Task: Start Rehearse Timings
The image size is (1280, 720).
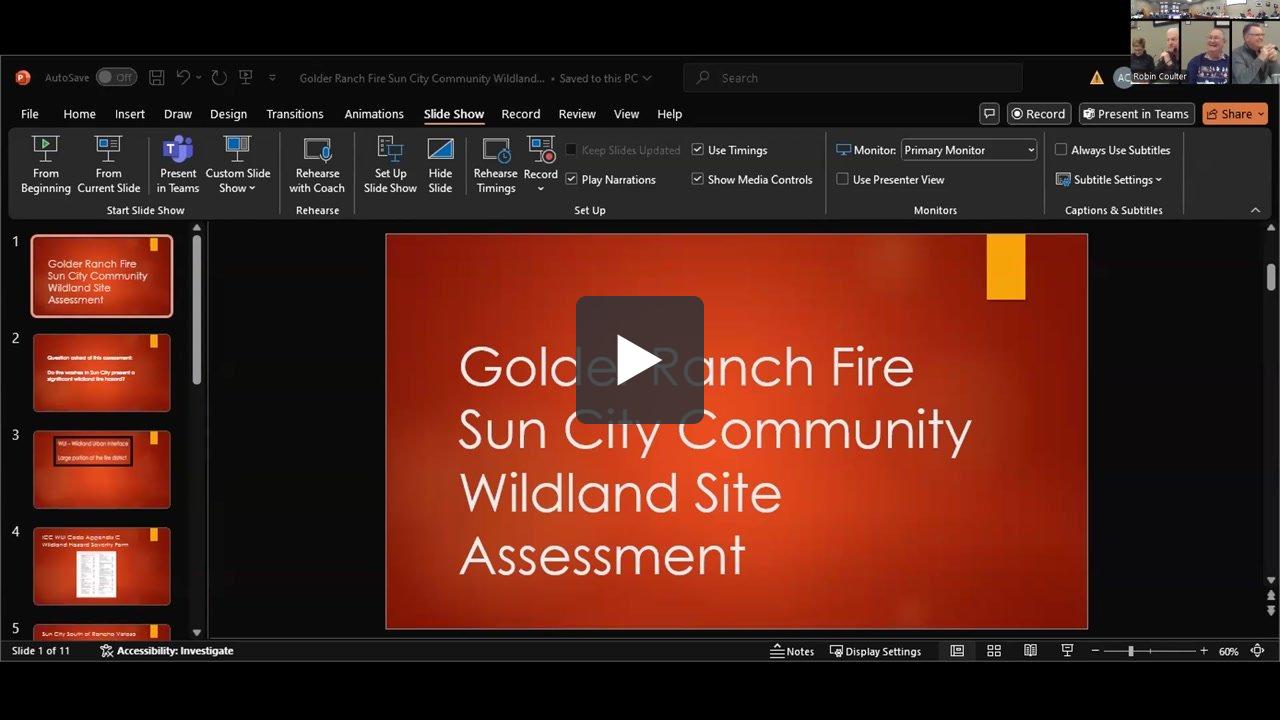Action: [496, 165]
